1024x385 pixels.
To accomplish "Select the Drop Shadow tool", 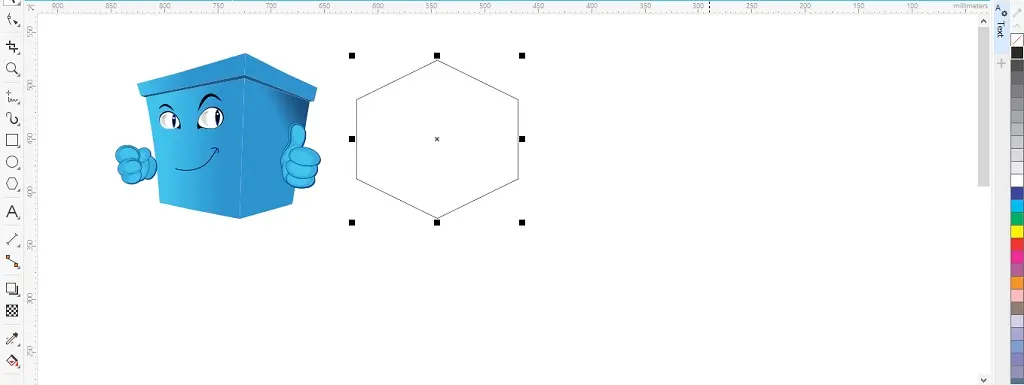I will 12,288.
